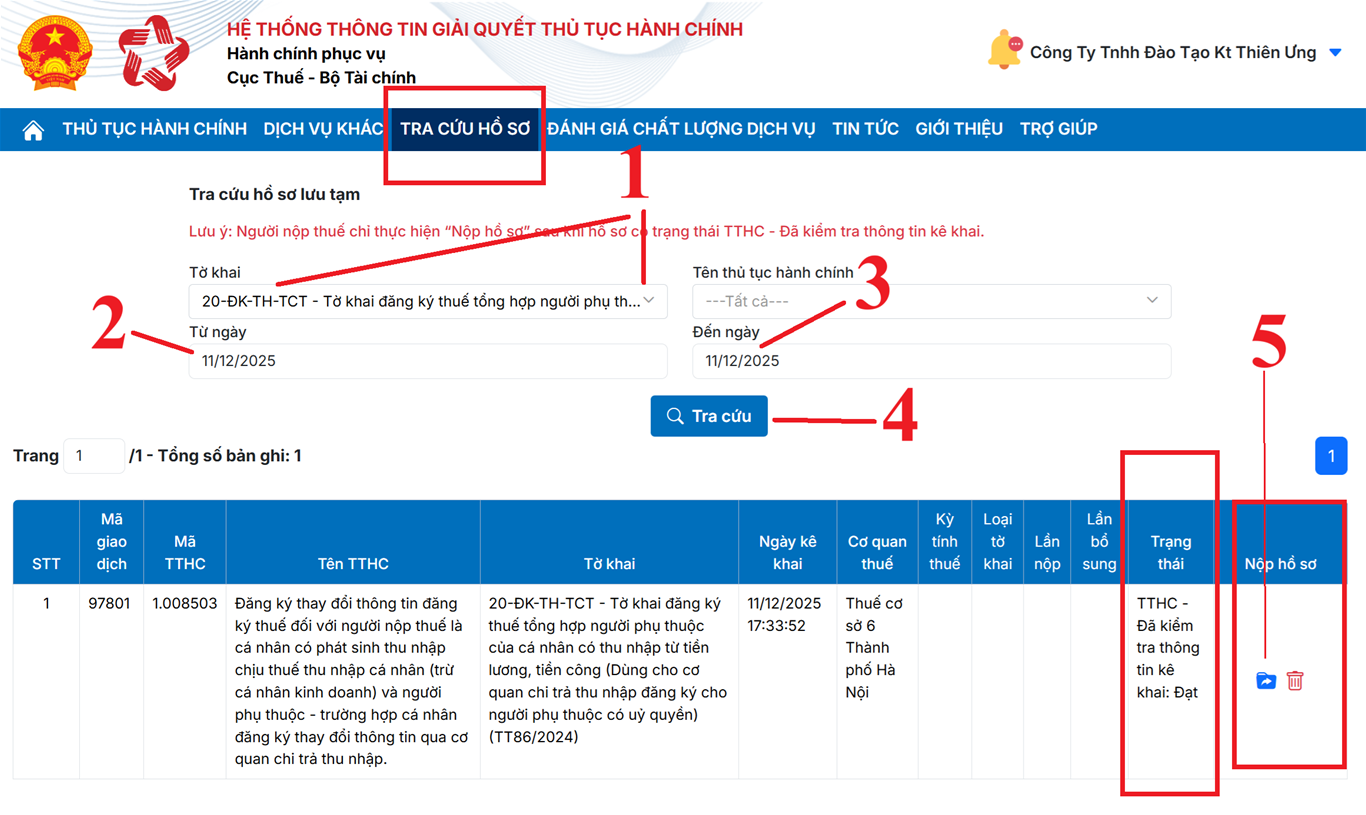
Task: Click the Đến ngày date field
Action: 931,361
